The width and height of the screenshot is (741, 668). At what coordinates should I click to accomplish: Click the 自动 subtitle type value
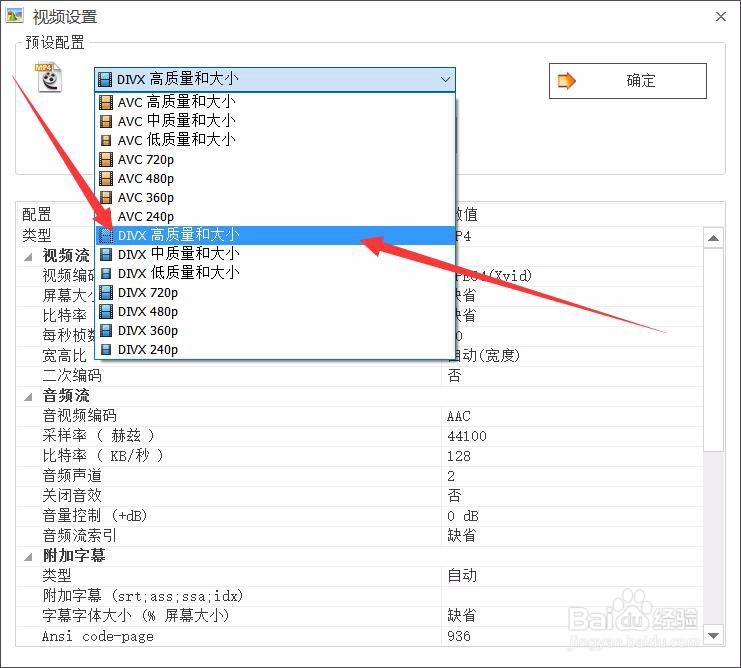pos(462,576)
